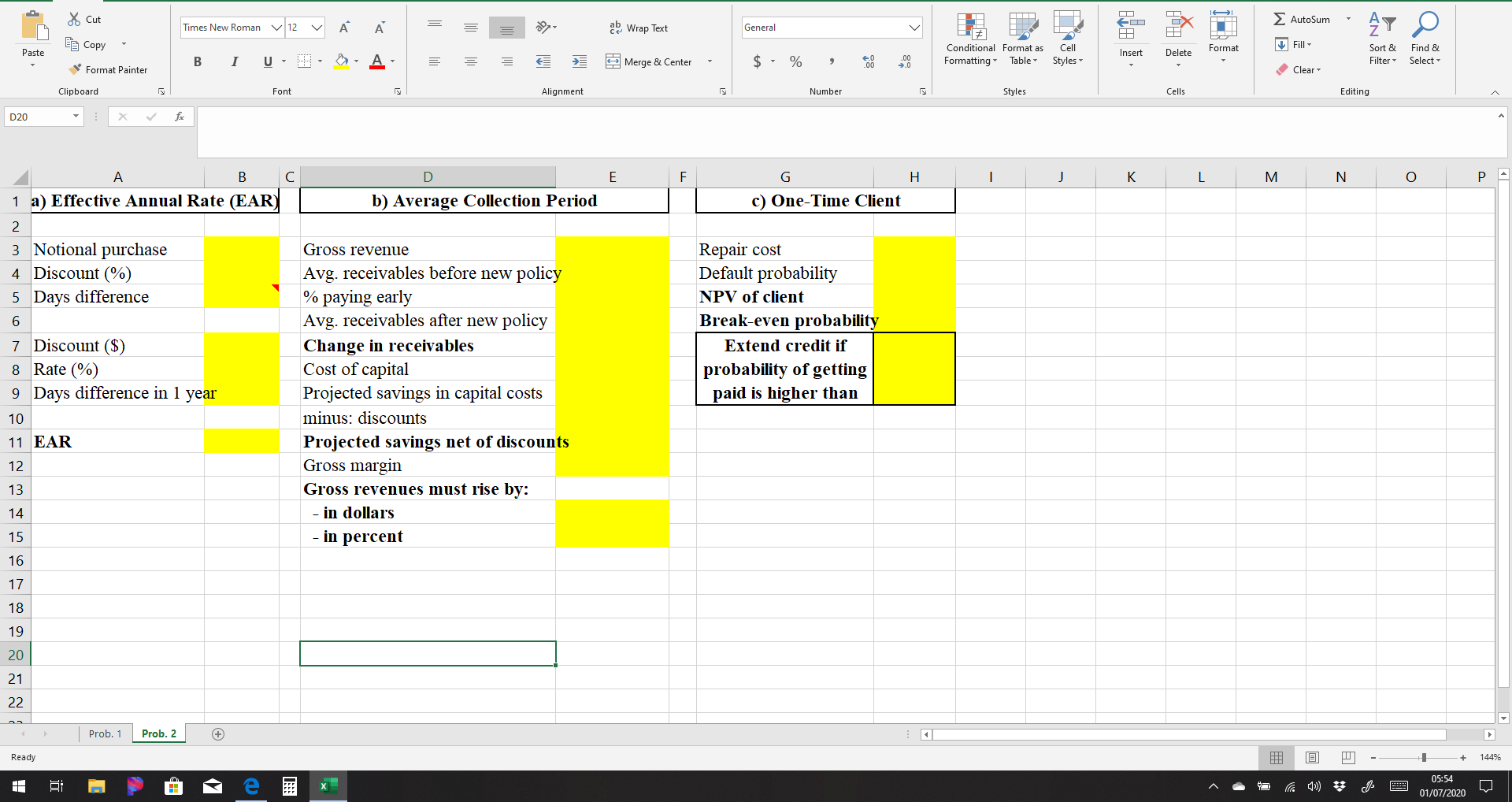Decrease Decimal places

[905, 61]
